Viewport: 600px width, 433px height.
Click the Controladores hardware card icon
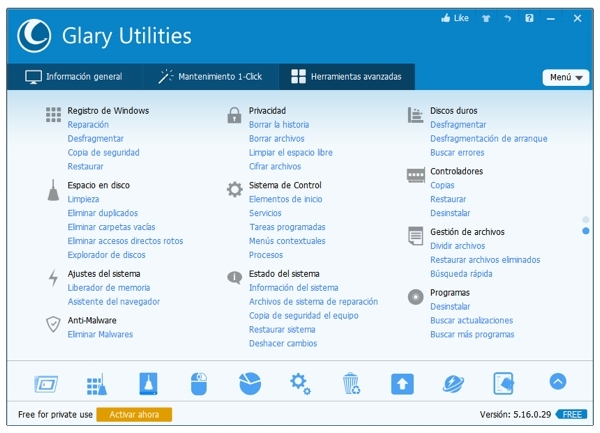pyautogui.click(x=416, y=175)
